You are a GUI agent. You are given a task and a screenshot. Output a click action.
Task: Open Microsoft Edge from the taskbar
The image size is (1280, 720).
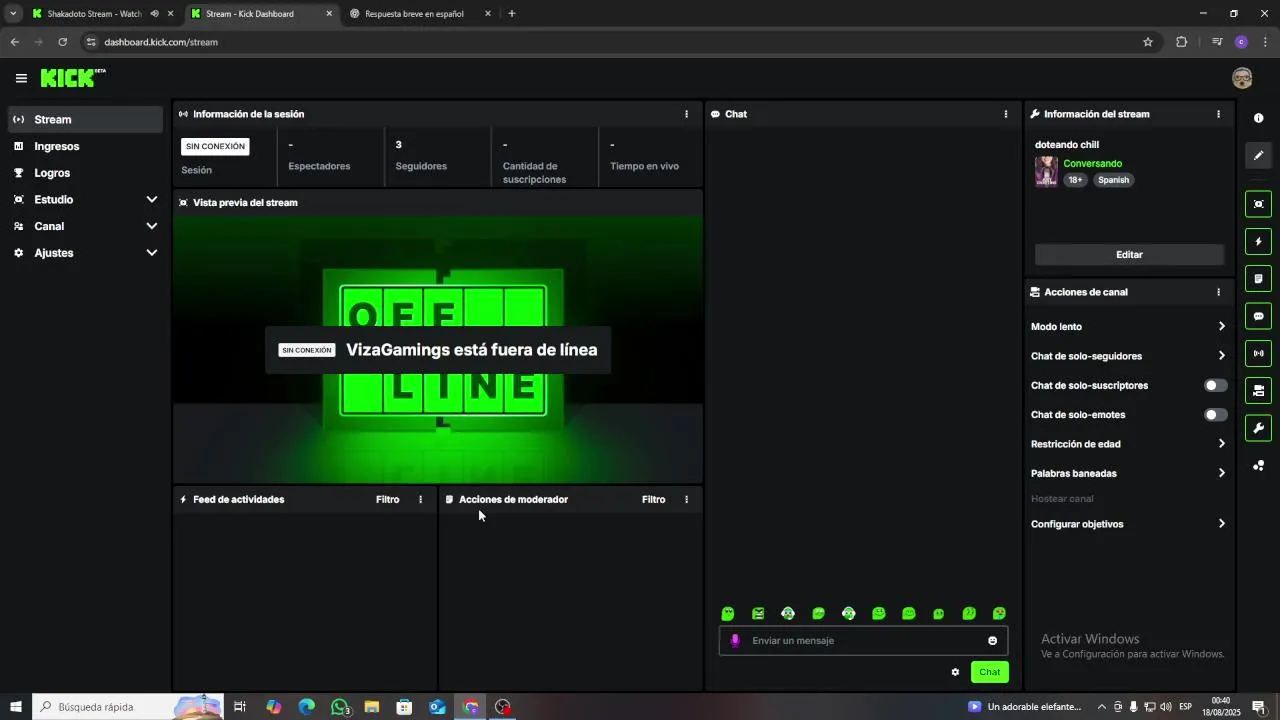(x=307, y=707)
